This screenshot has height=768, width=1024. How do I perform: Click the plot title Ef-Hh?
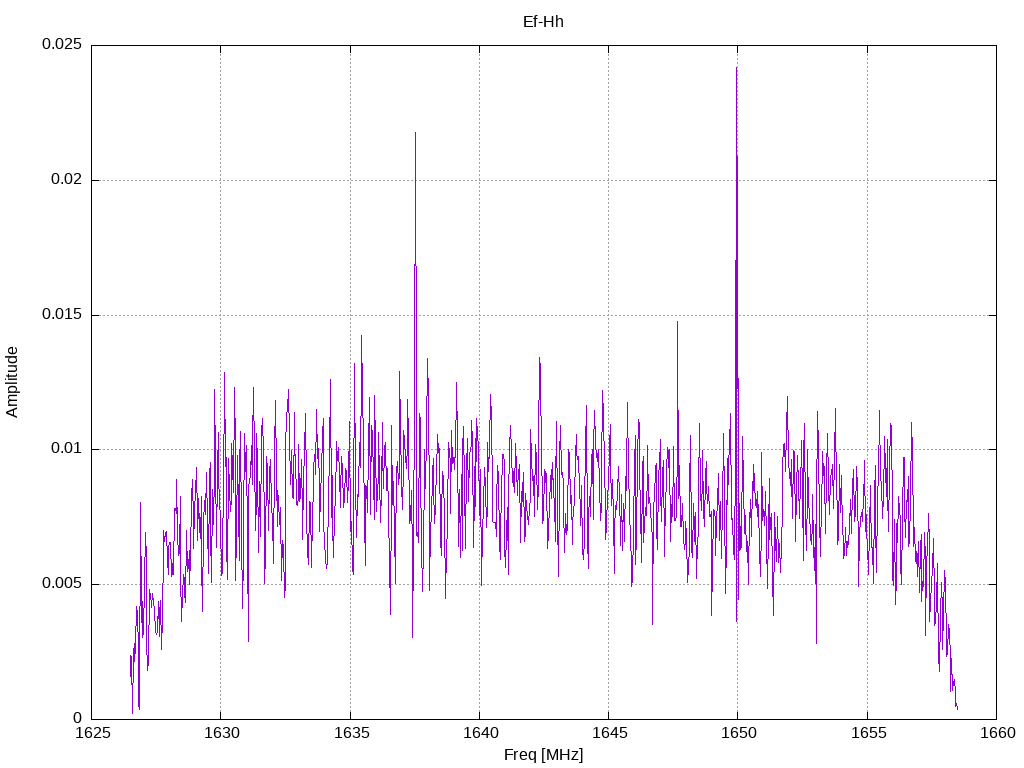tap(543, 22)
